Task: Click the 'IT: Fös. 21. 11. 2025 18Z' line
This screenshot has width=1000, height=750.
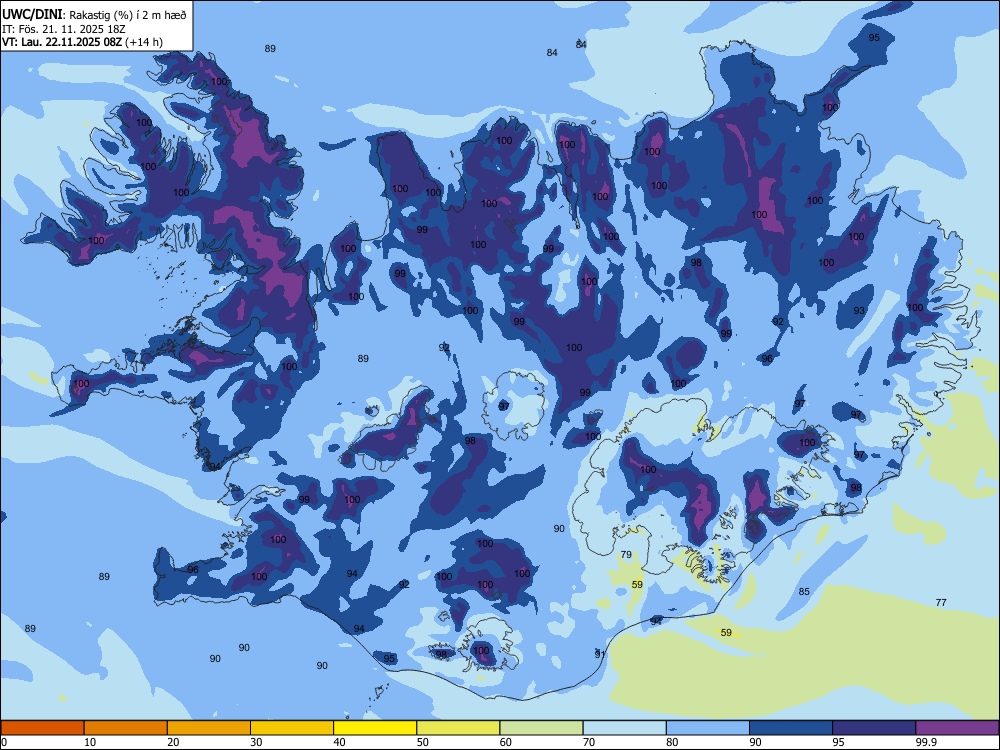Action: 64,29
